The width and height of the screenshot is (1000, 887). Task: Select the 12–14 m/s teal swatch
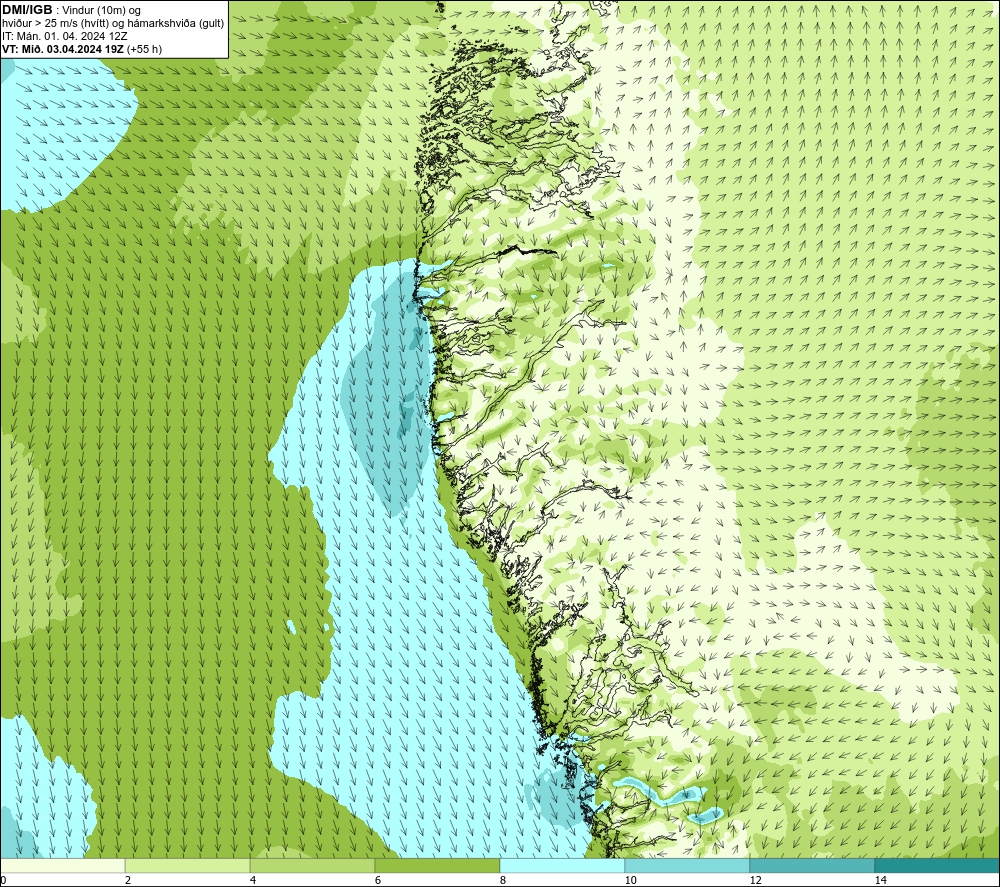812,865
